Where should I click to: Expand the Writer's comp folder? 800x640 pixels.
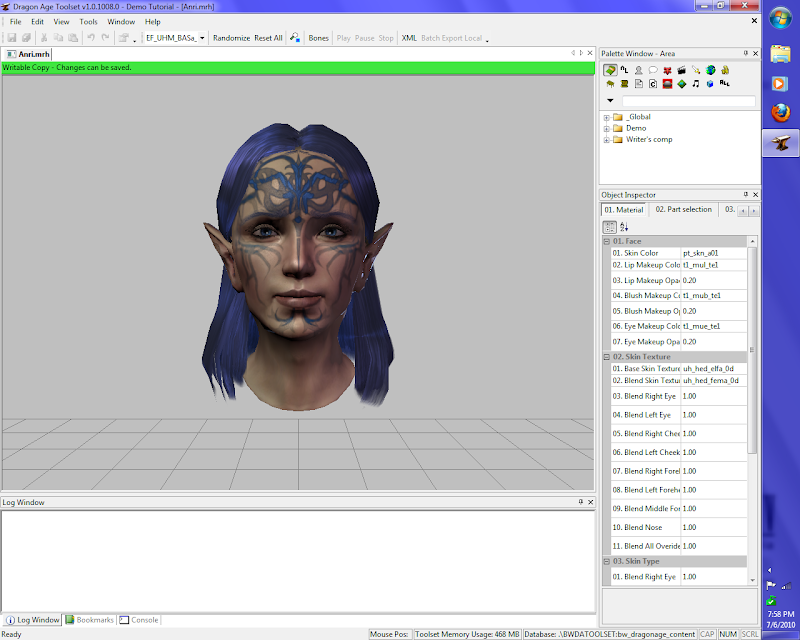[606, 139]
